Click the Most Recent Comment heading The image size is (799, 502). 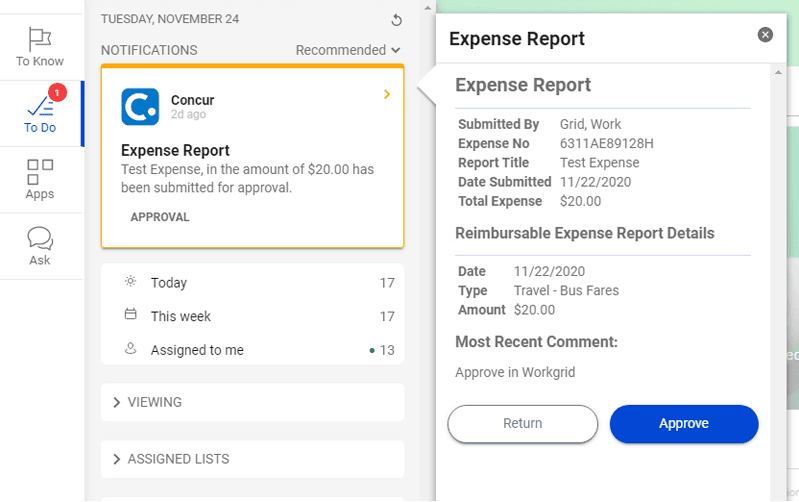tap(536, 341)
